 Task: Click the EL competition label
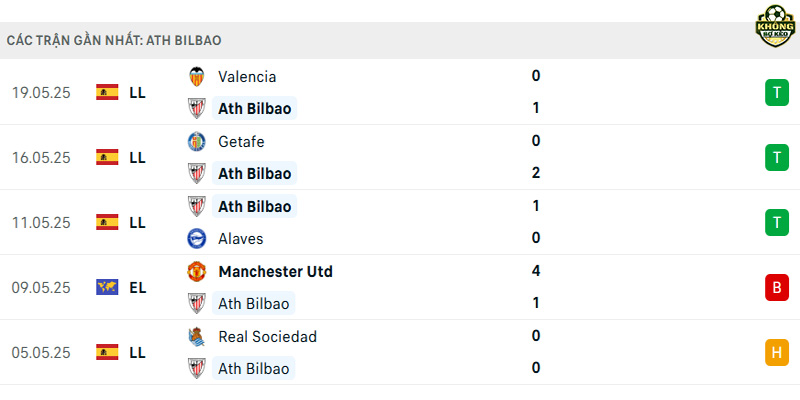click(138, 288)
